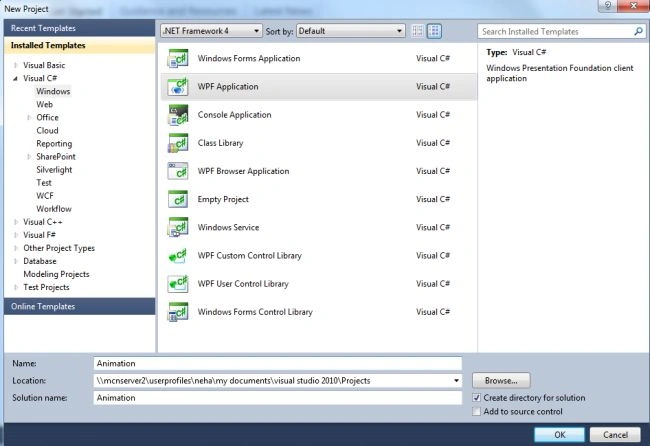Open the Online Templates section
The width and height of the screenshot is (650, 446).
pos(80,306)
